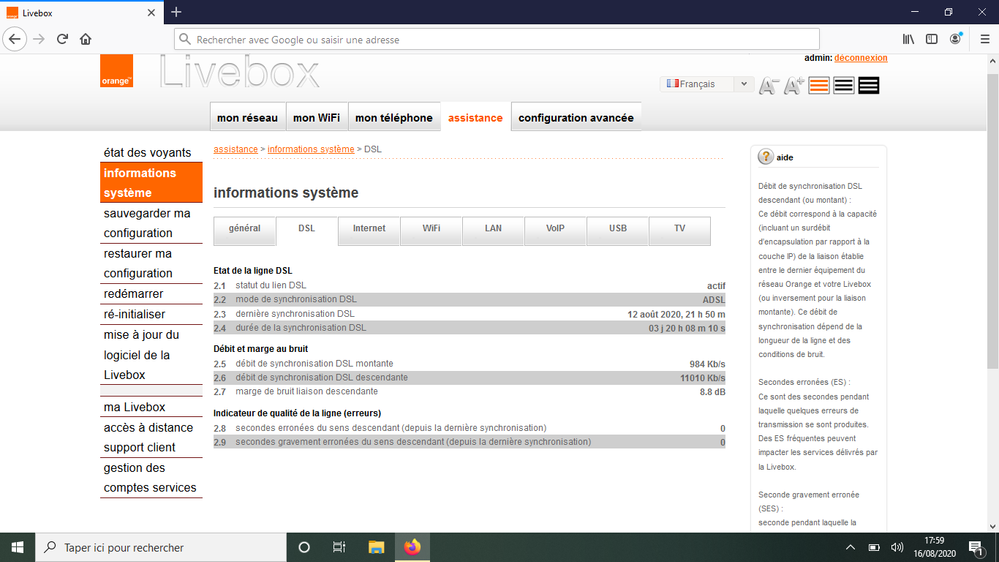
Task: Switch to the WiFi sub-tab
Action: coord(431,229)
